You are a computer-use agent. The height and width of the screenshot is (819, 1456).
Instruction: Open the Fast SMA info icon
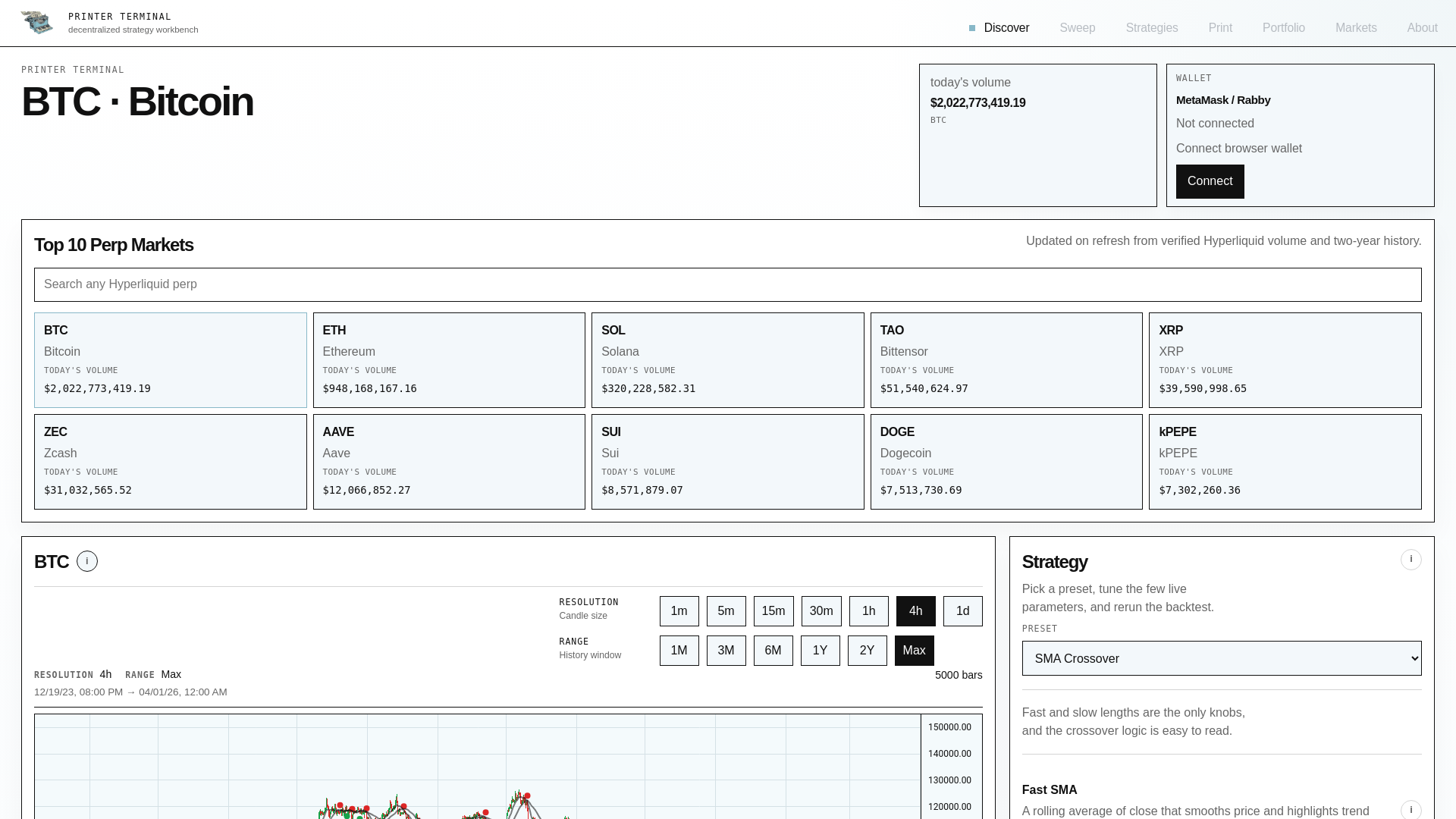1410,809
